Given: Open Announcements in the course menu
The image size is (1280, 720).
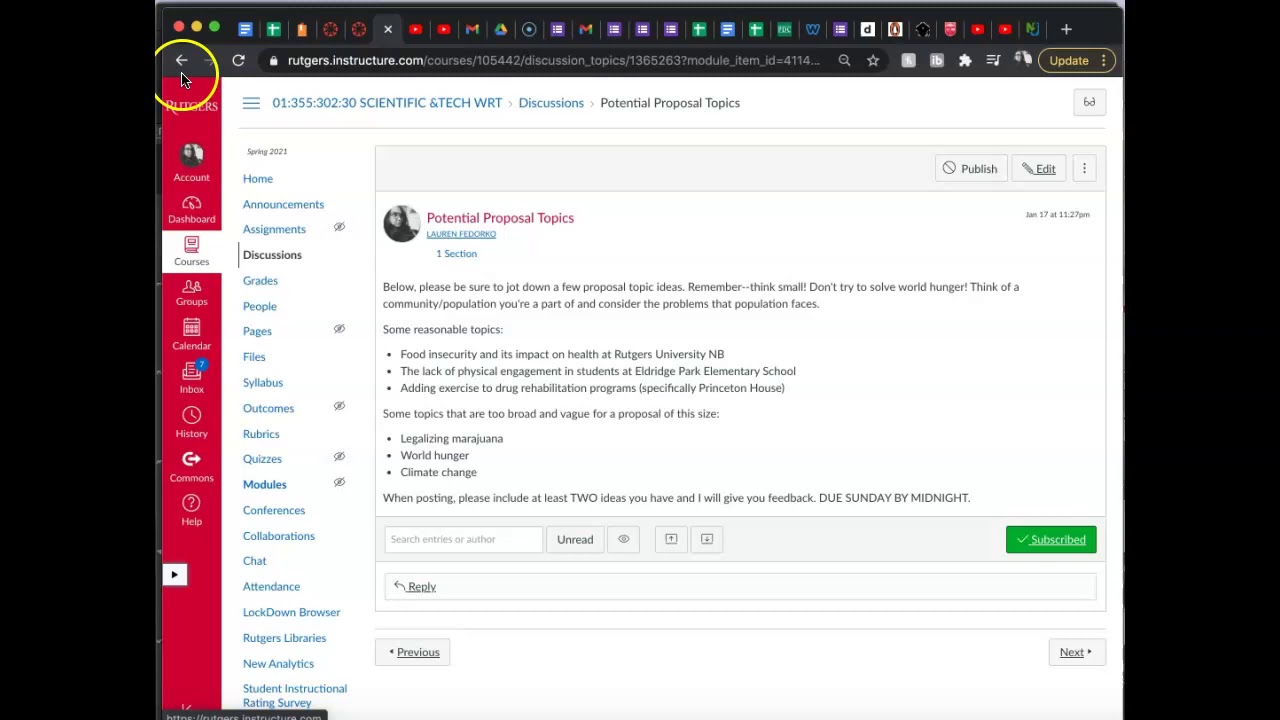Looking at the screenshot, I should (x=283, y=204).
